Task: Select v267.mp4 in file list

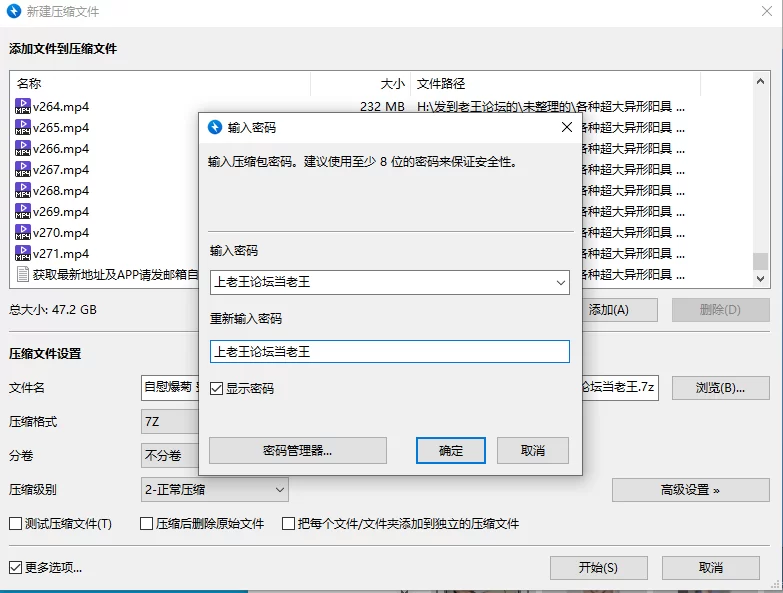Action: [61, 169]
